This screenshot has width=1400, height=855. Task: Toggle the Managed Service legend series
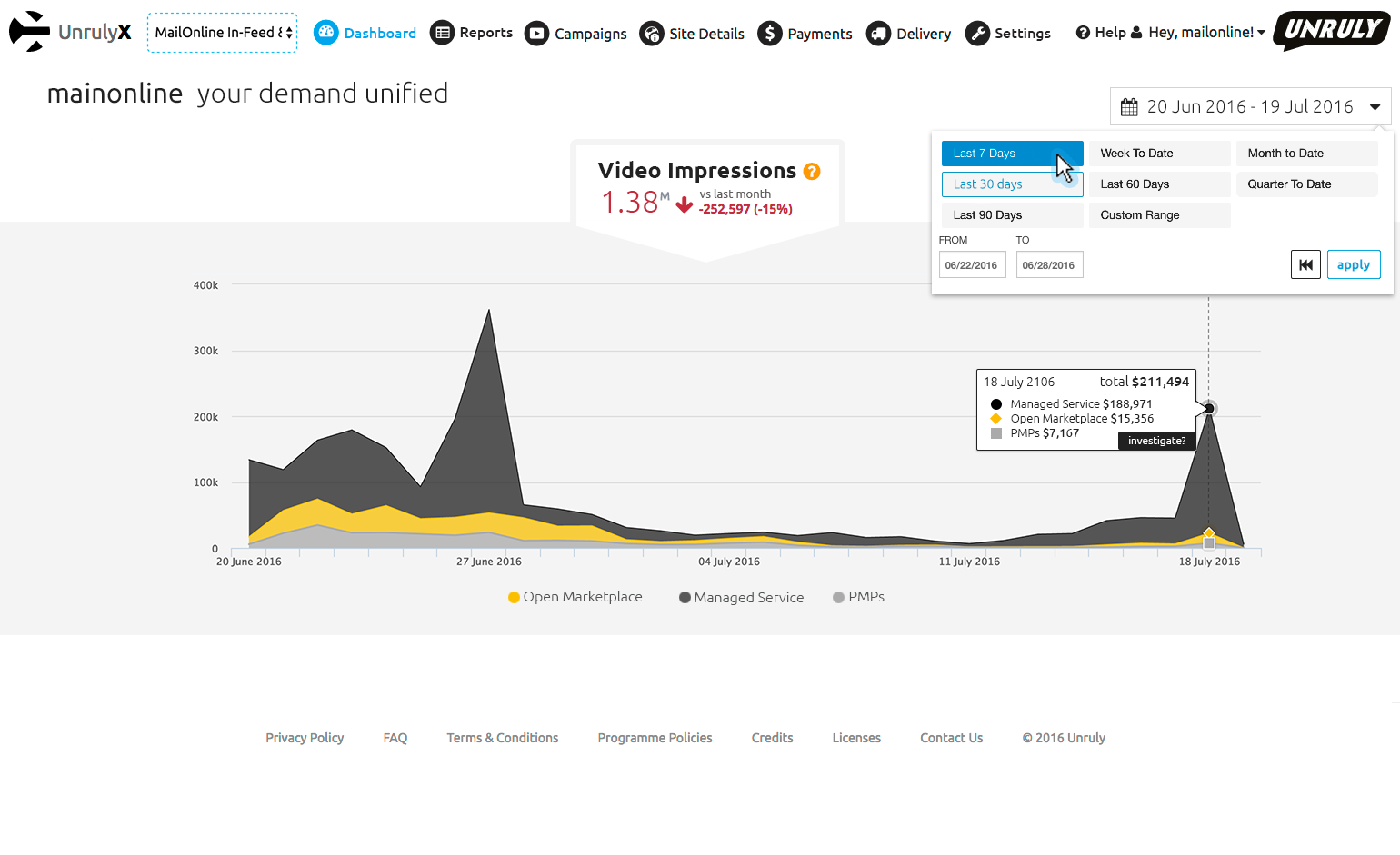742,597
